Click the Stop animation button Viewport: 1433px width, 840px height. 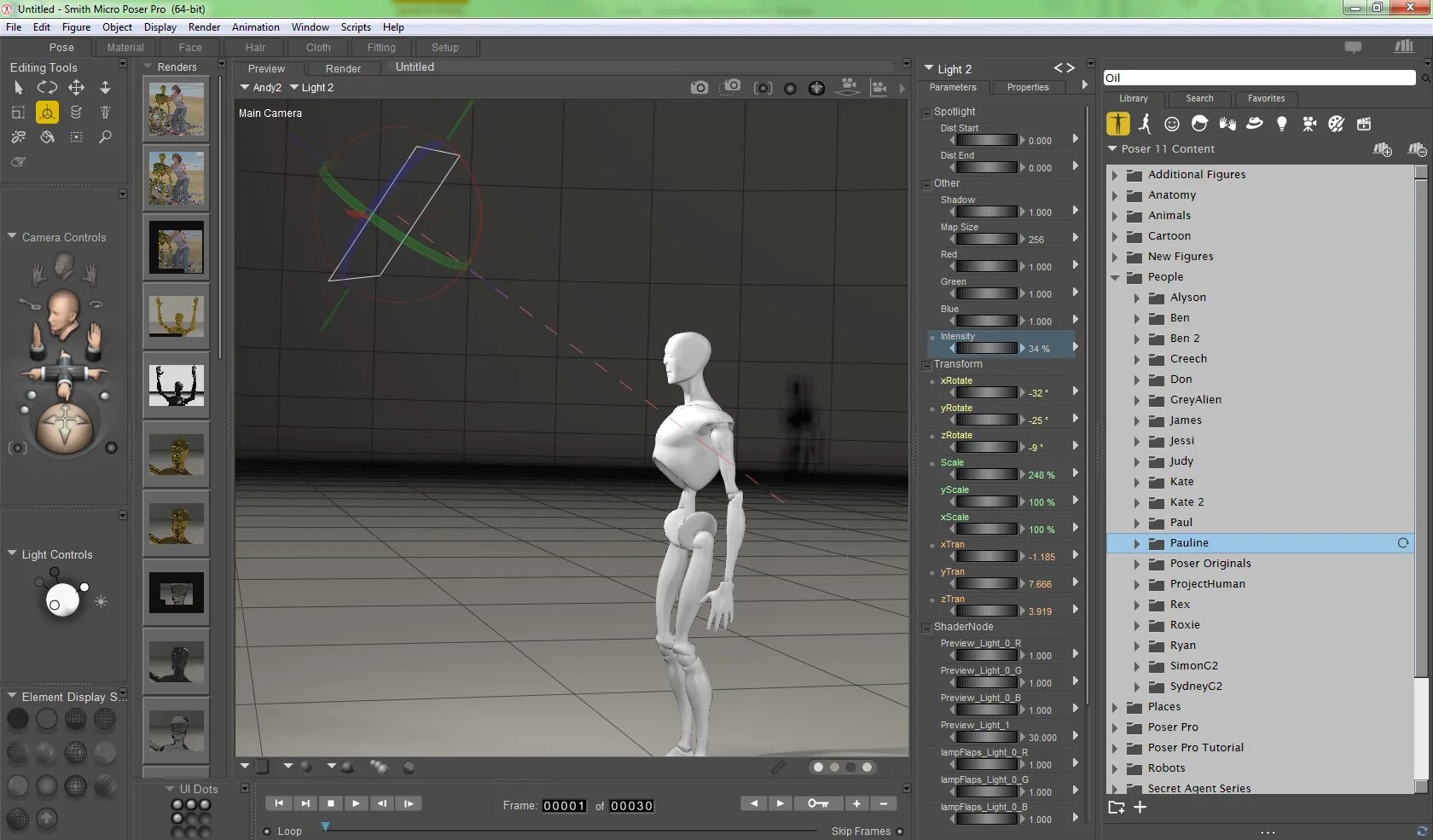331,803
